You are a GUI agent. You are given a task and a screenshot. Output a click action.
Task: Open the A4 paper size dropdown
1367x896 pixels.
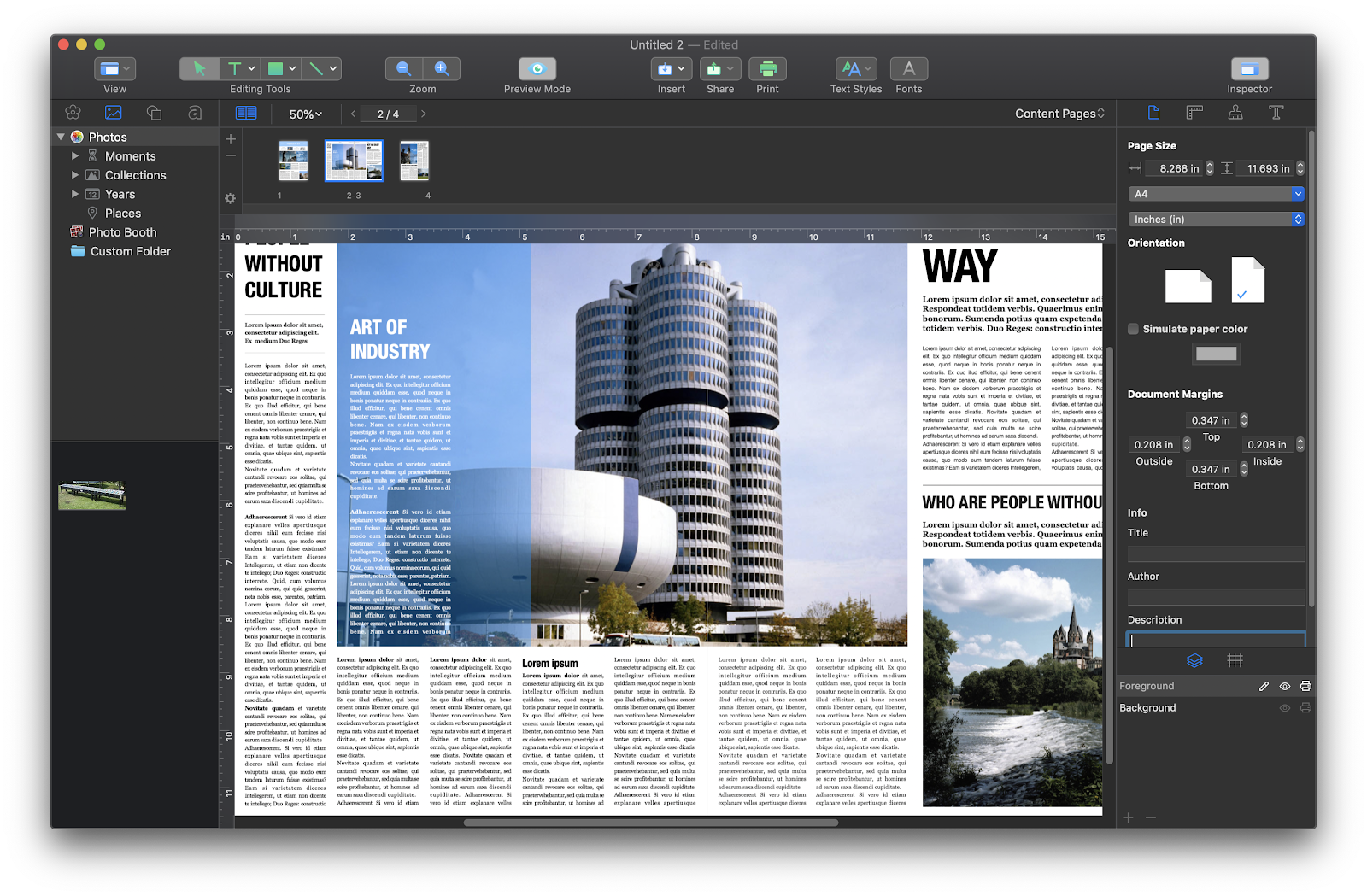pos(1216,194)
